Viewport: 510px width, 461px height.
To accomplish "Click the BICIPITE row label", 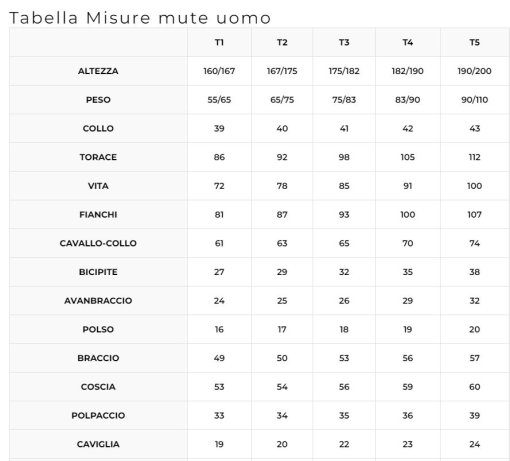I will click(98, 272).
